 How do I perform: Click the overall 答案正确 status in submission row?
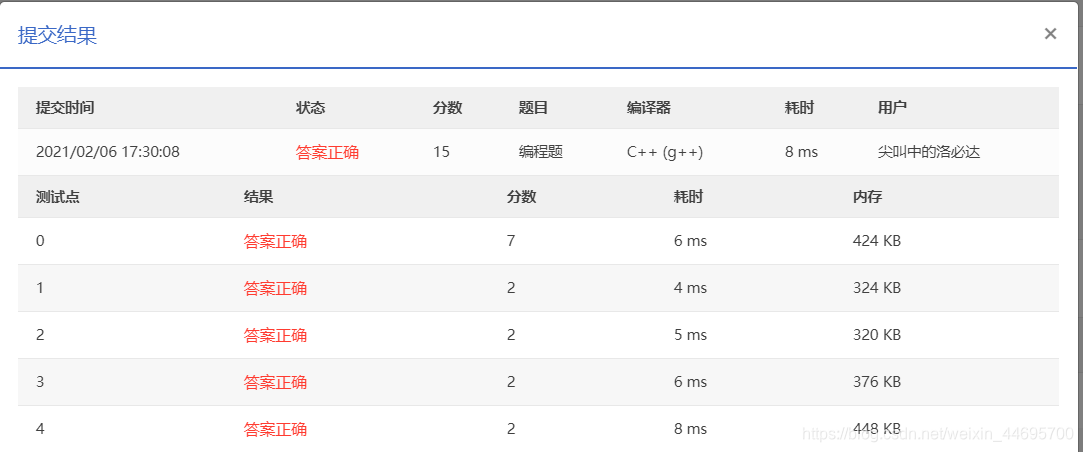click(327, 152)
